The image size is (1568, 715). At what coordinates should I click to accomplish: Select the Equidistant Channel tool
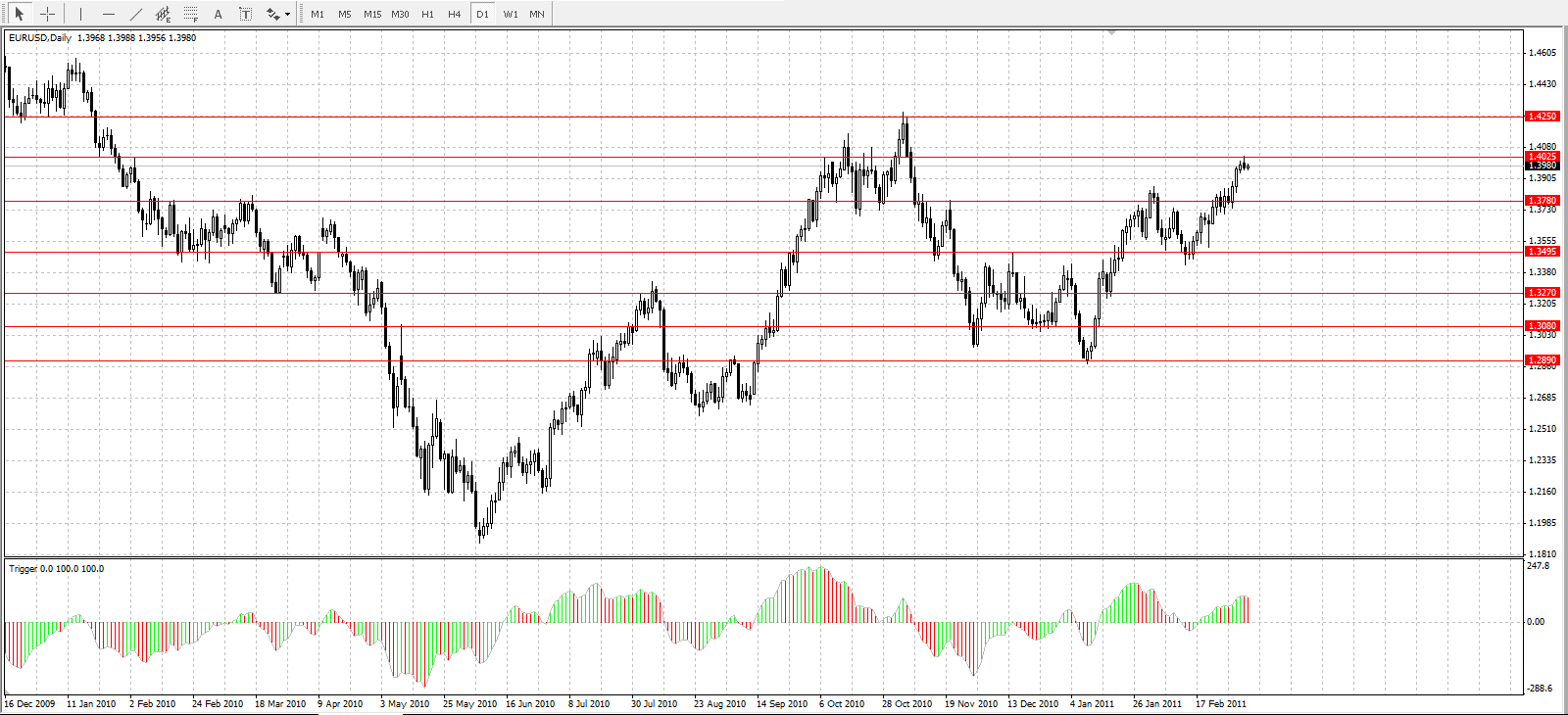[163, 14]
